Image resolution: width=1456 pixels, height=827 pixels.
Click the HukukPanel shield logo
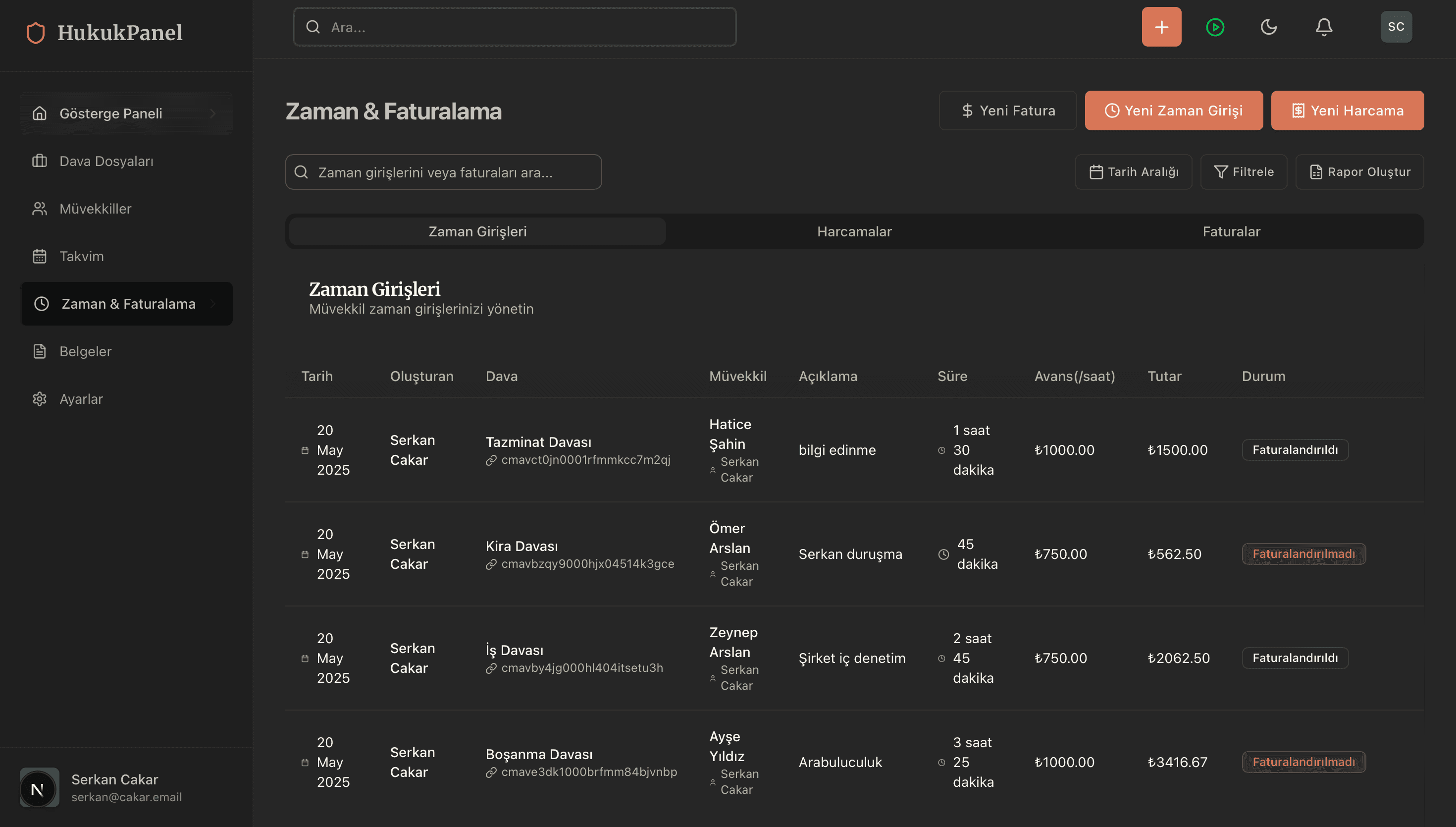tap(36, 33)
